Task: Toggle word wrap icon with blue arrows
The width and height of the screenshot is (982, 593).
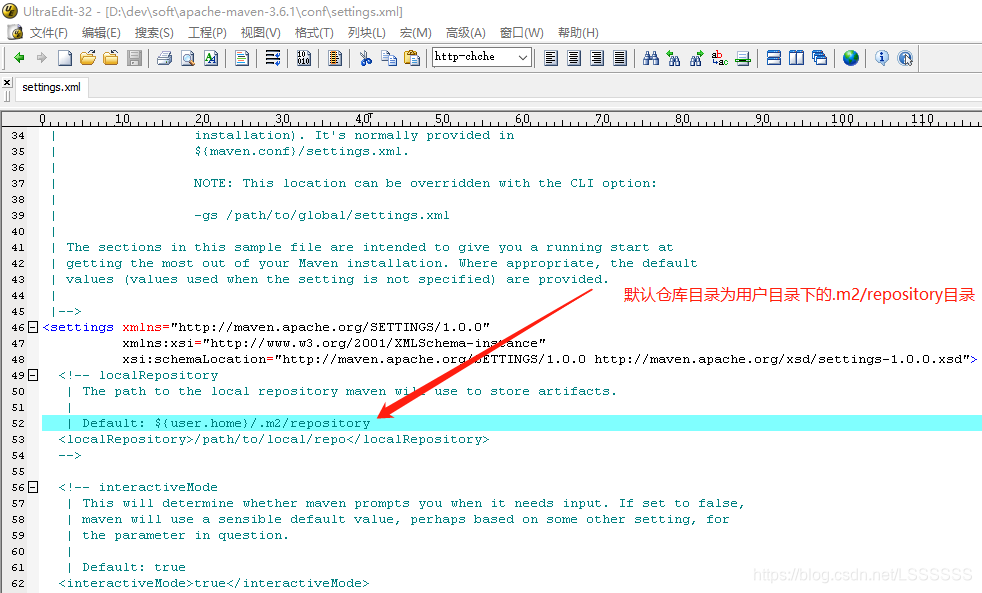Action: [272, 58]
